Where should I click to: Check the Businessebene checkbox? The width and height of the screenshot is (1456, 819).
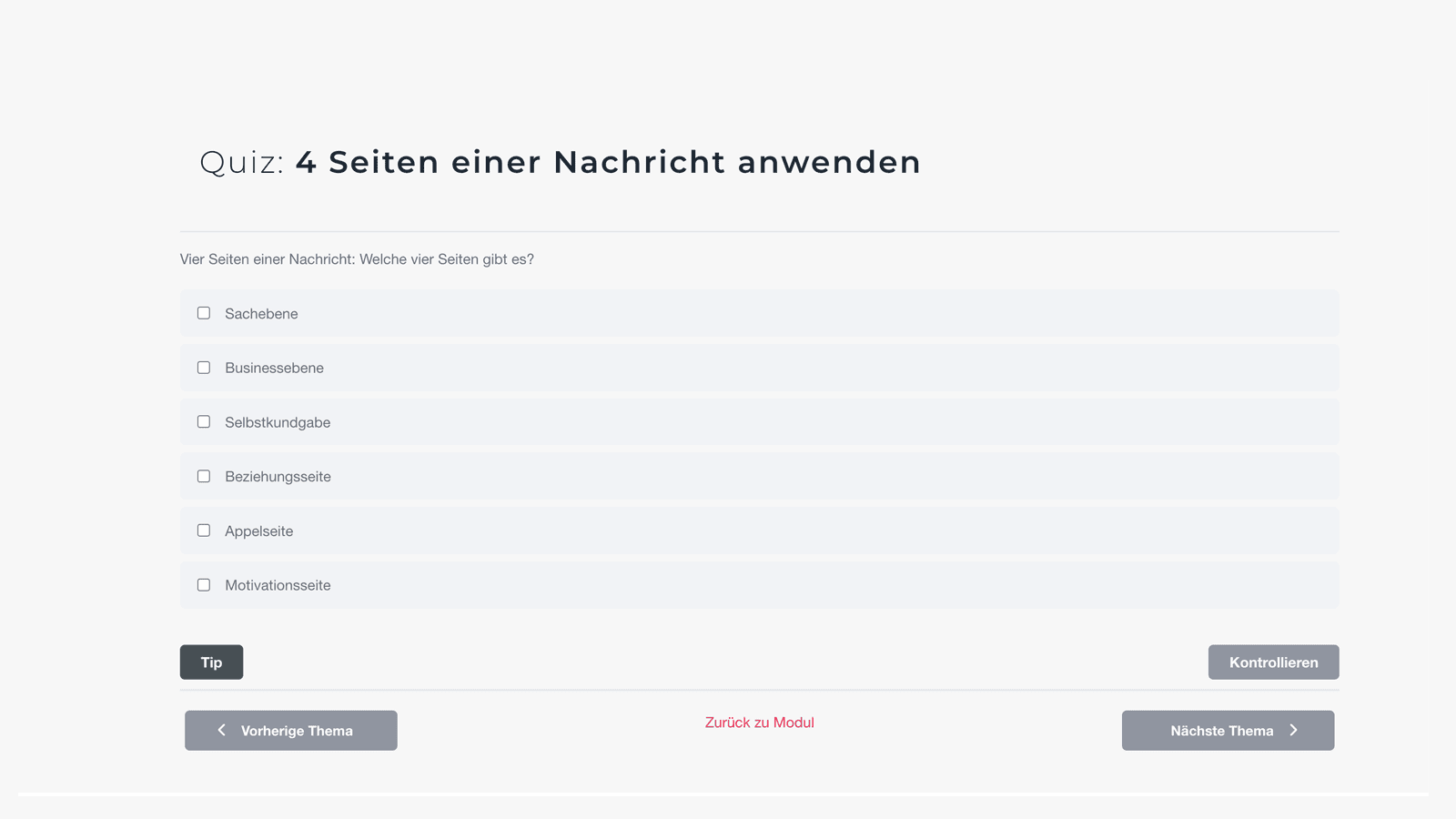(x=204, y=368)
